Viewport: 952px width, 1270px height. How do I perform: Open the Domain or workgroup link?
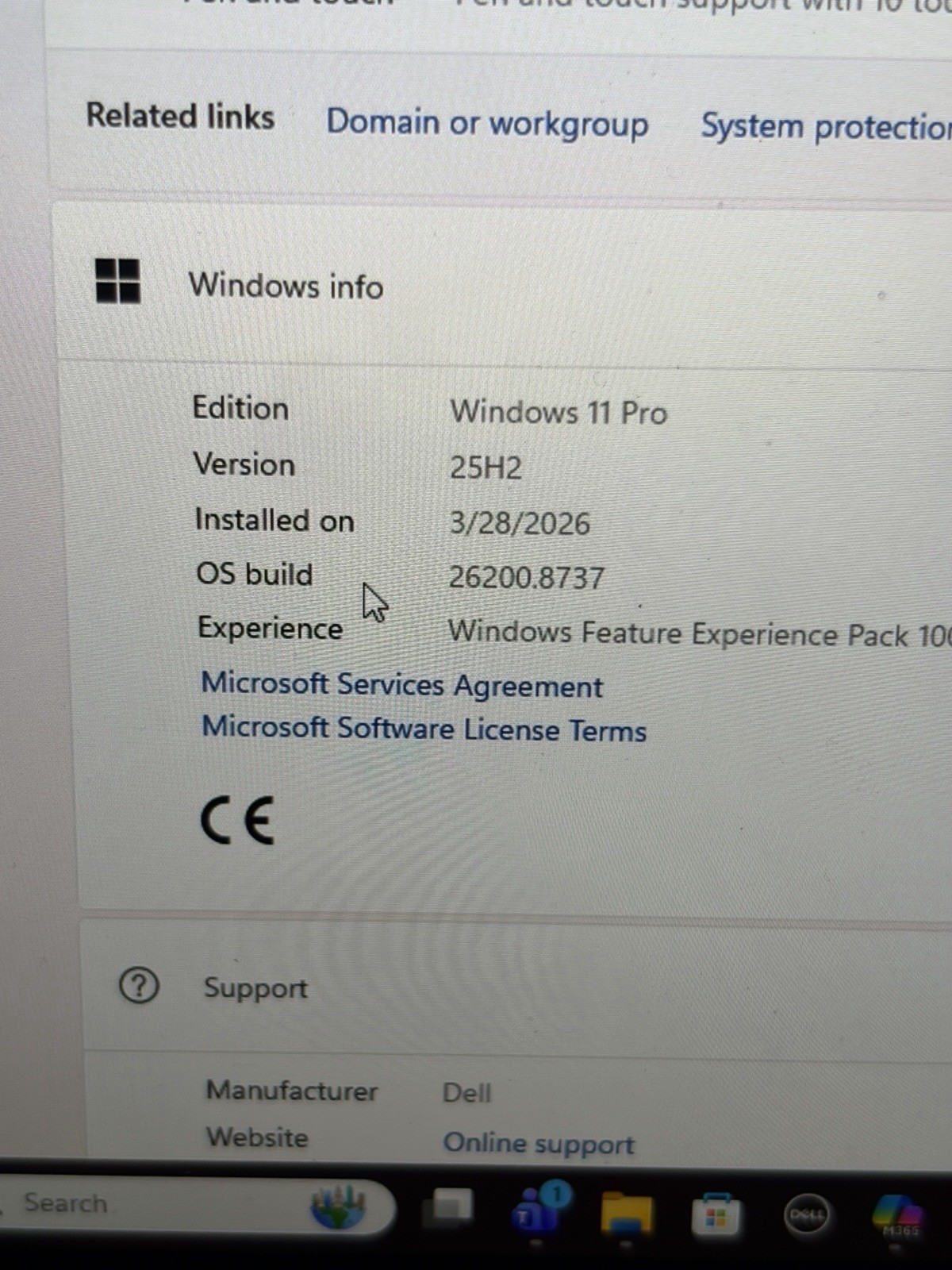pyautogui.click(x=487, y=125)
